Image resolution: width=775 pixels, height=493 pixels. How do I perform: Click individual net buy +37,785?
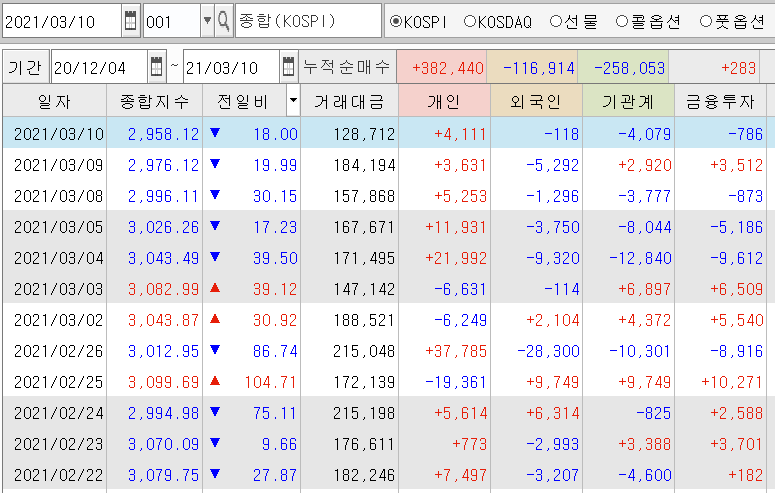tap(456, 352)
